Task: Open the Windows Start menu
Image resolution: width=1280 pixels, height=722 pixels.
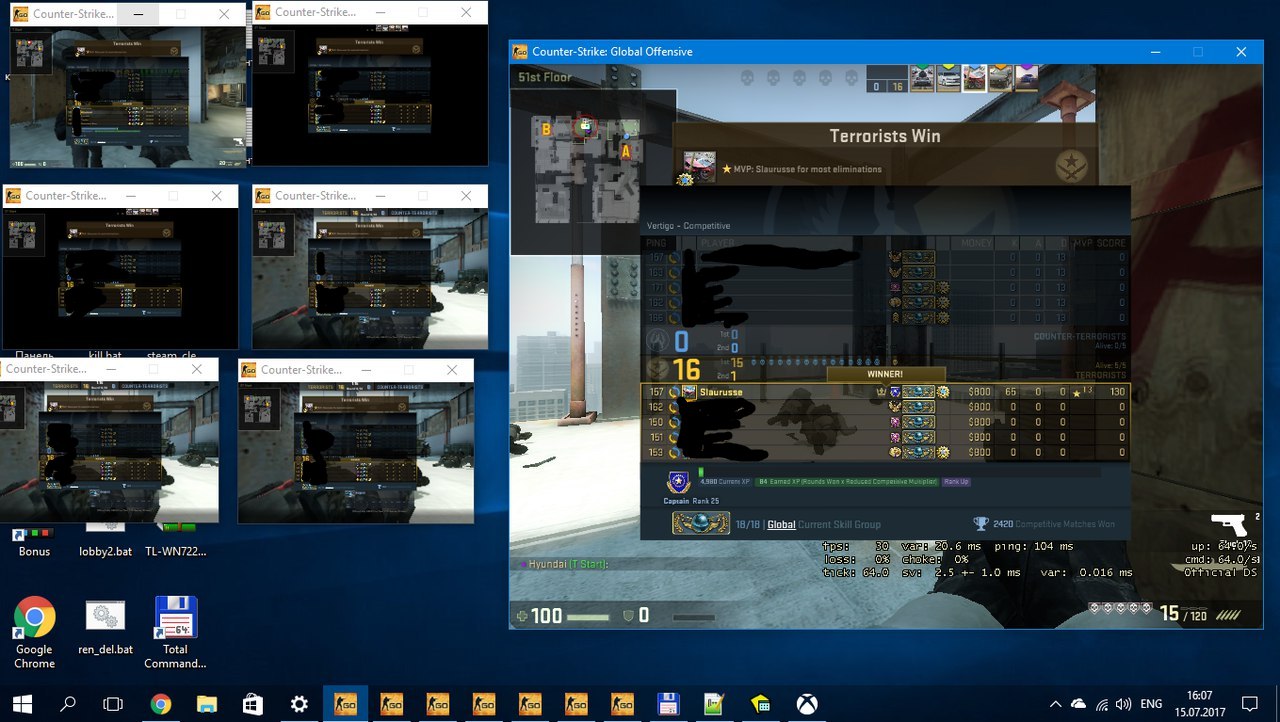Action: tap(22, 704)
